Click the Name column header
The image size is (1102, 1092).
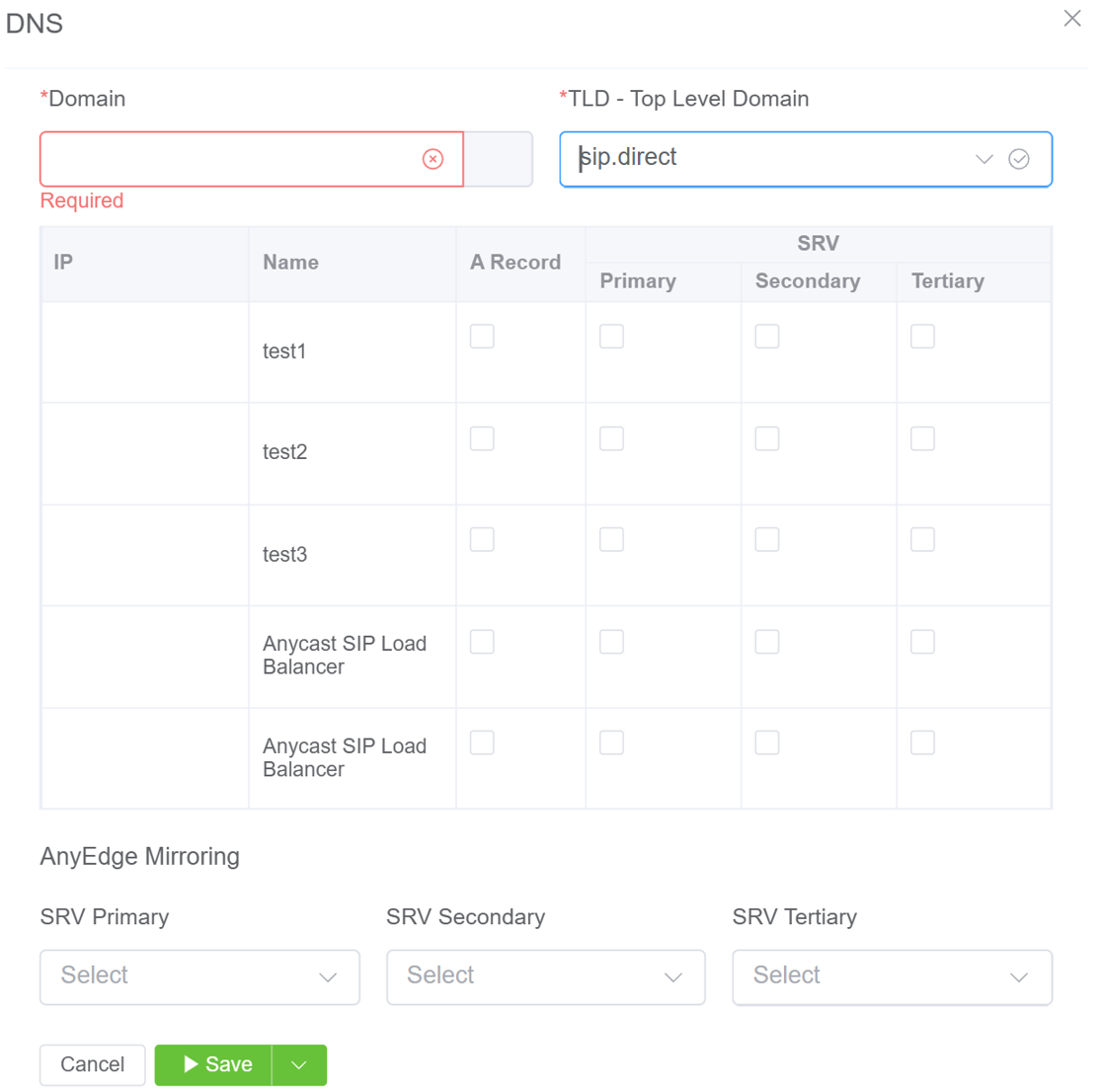tap(290, 263)
